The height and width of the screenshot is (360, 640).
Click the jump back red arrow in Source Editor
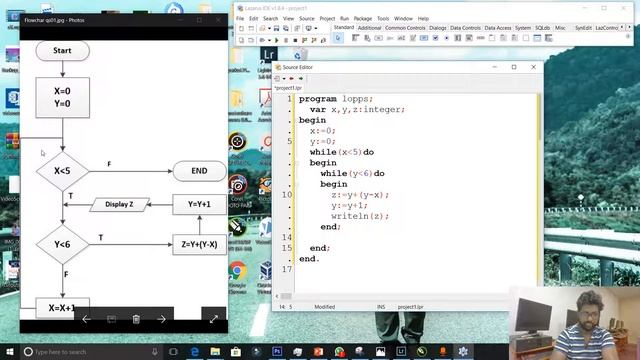291,78
